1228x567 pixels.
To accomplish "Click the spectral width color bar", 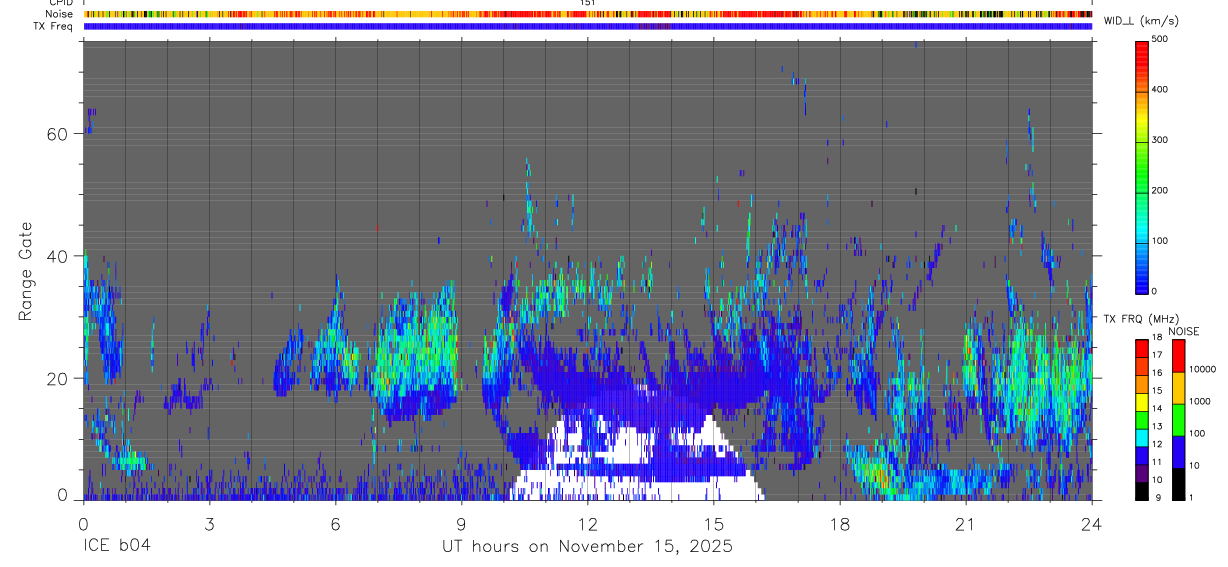I will pos(1142,166).
